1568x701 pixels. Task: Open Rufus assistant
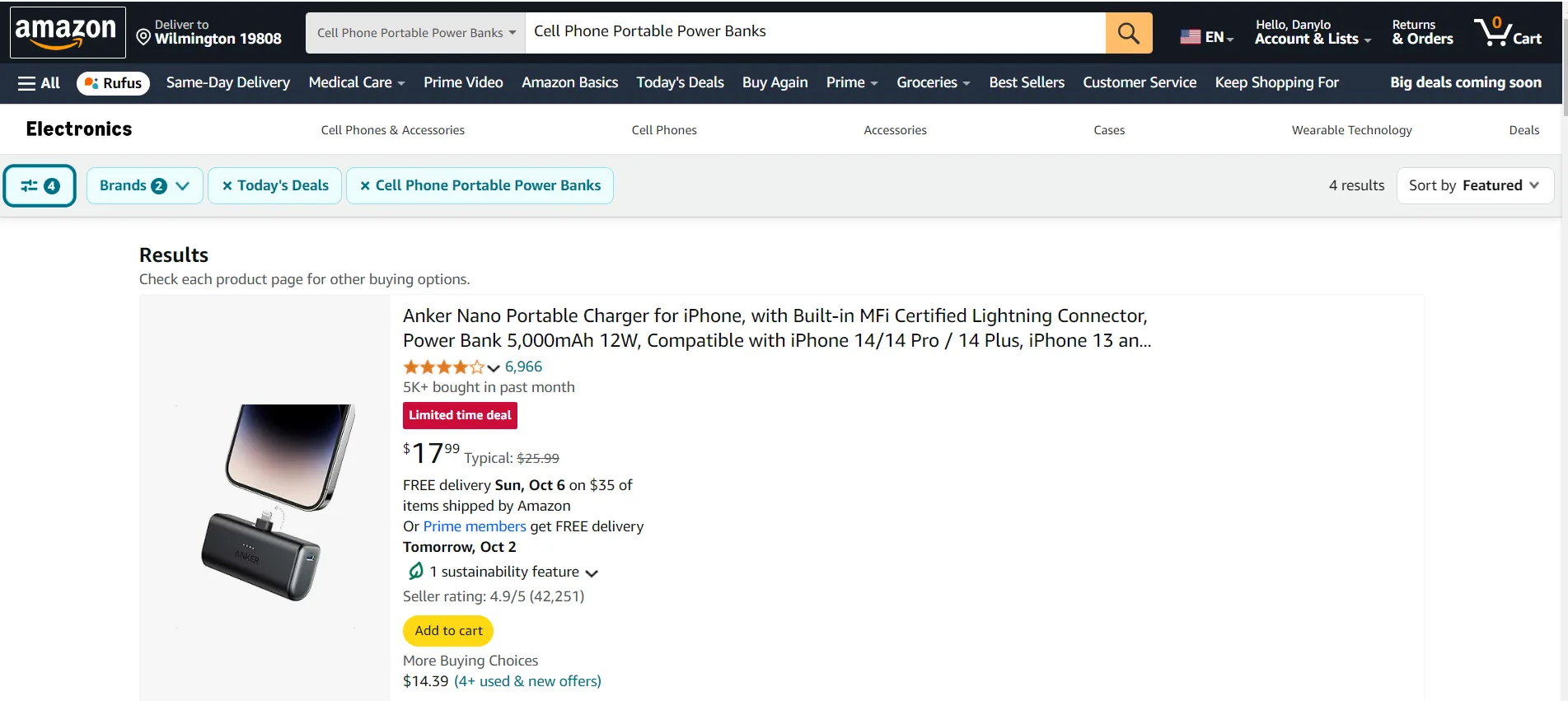click(112, 82)
